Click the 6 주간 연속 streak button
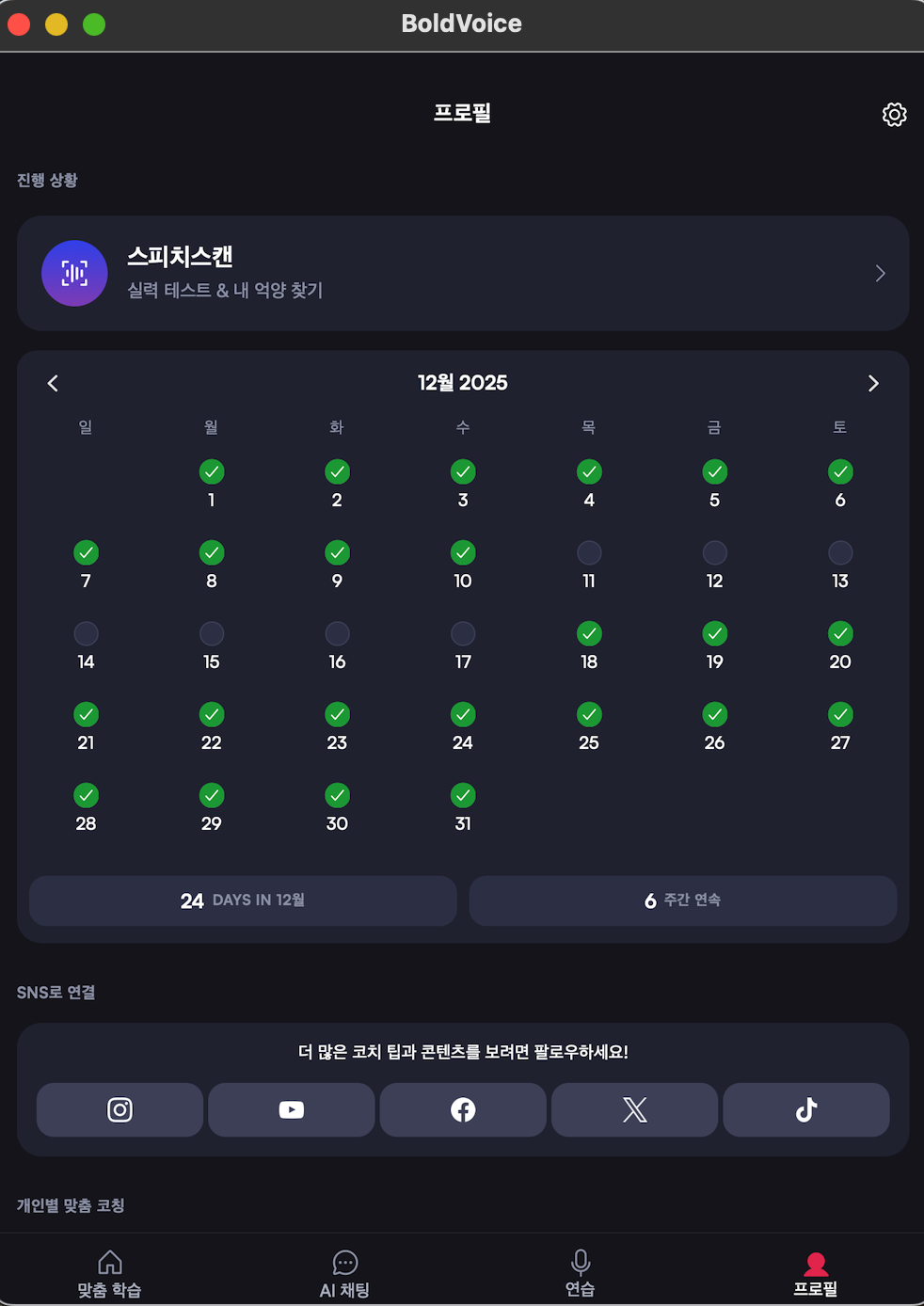 coord(683,900)
